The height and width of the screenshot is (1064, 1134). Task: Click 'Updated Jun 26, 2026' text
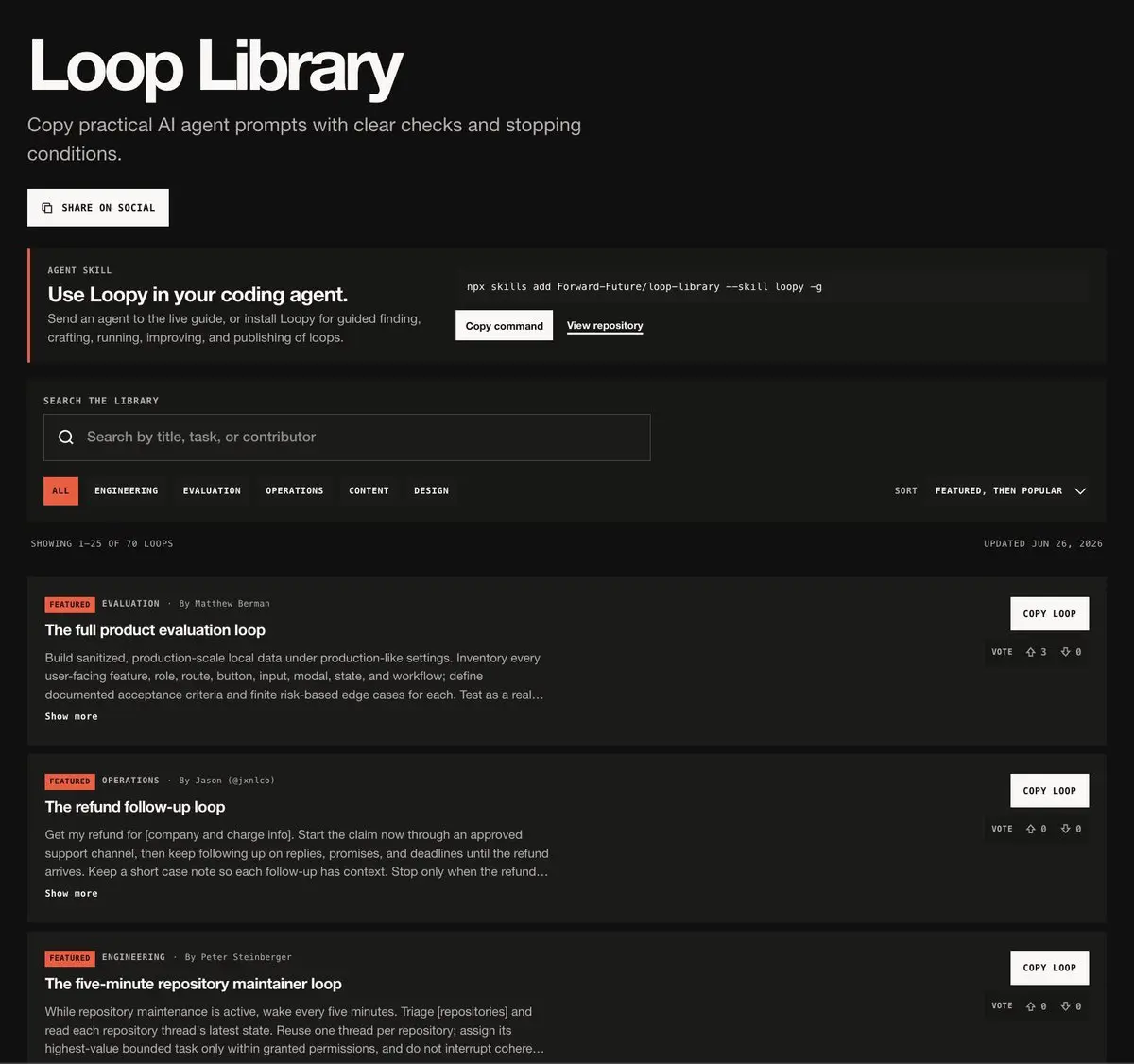point(1043,543)
